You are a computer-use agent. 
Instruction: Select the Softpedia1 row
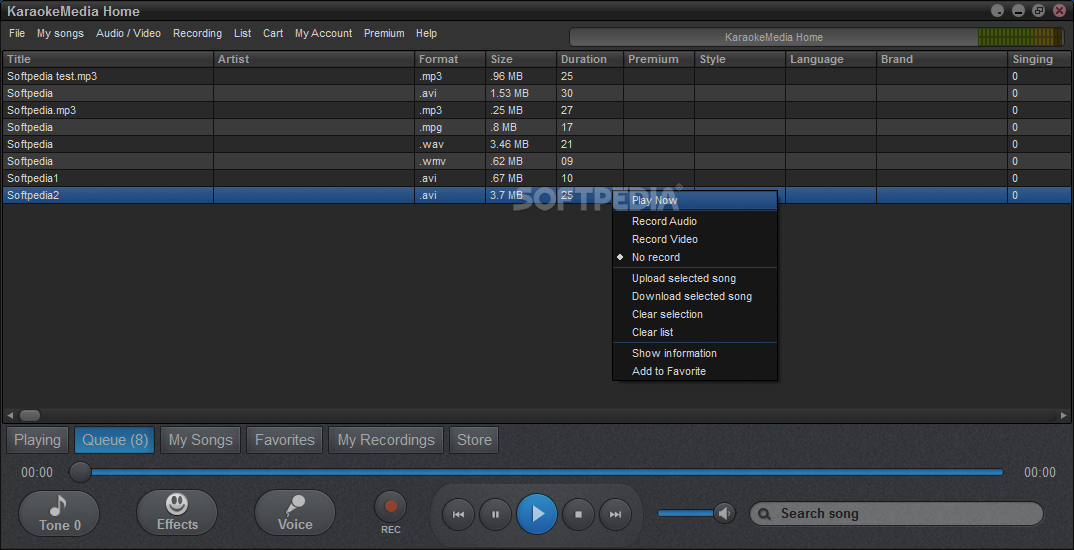point(537,178)
